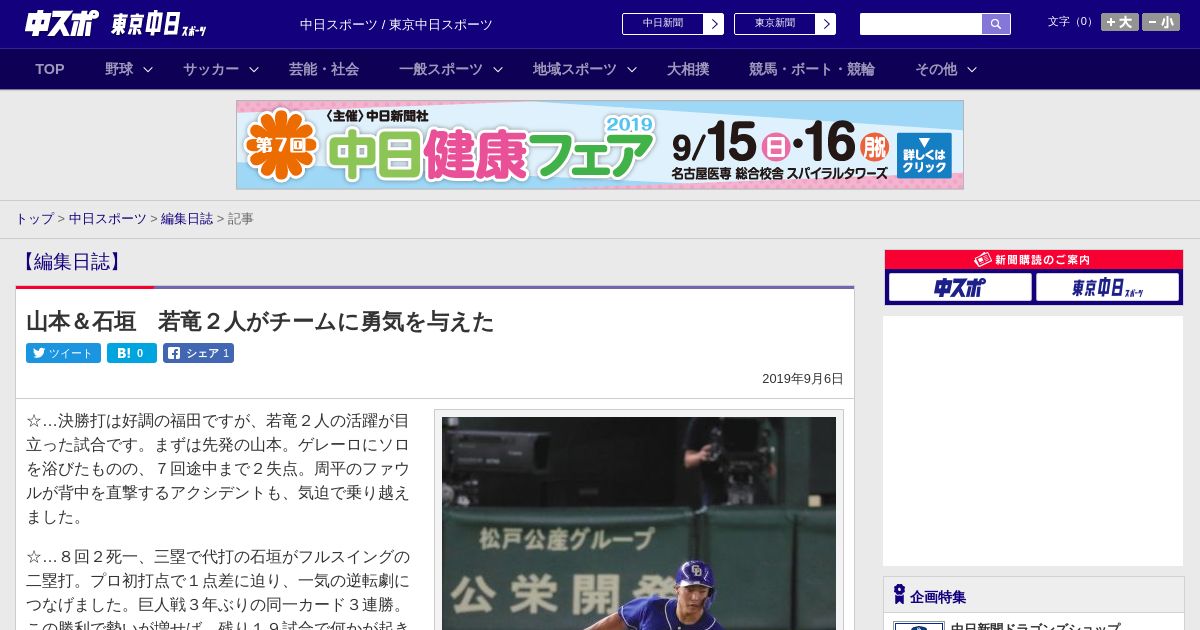This screenshot has height=630, width=1200.
Task: Open 東京新聞 site link button
Action: tap(775, 24)
